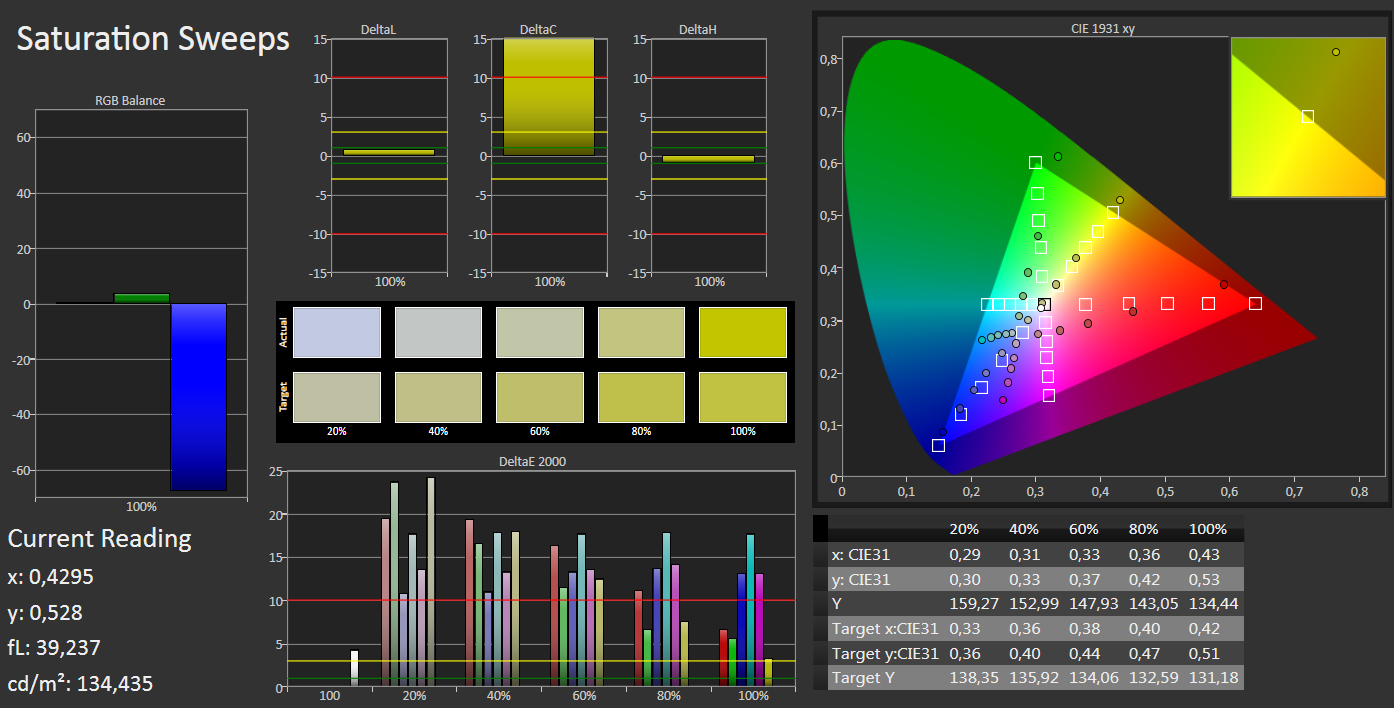Click the cyan bar in 100% DeltaE group

(750, 611)
